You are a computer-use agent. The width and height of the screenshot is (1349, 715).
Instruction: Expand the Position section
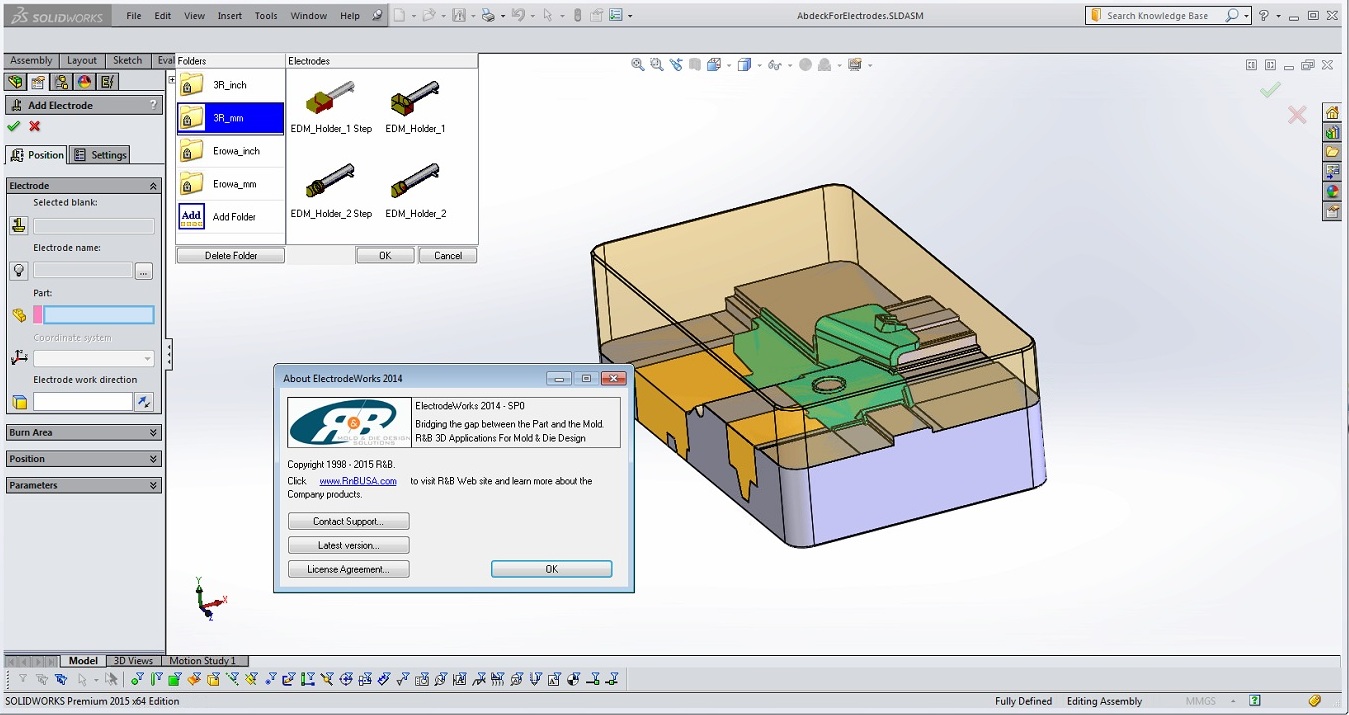point(153,459)
